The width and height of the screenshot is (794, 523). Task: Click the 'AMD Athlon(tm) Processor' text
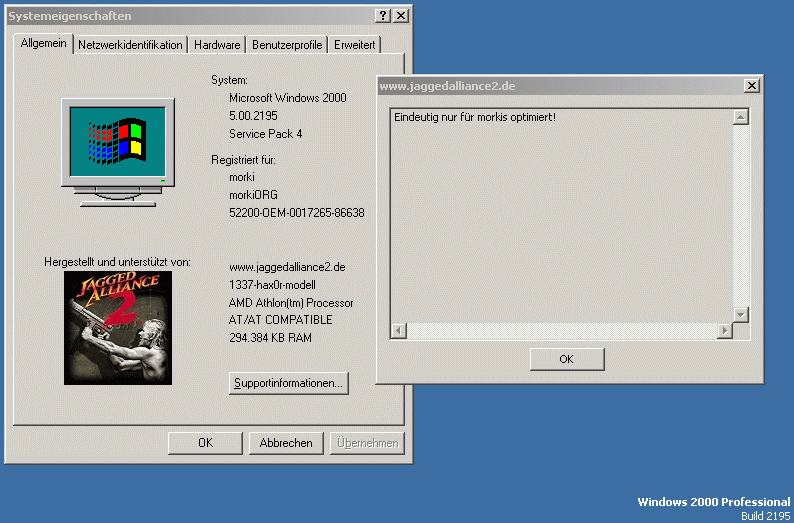click(x=291, y=303)
